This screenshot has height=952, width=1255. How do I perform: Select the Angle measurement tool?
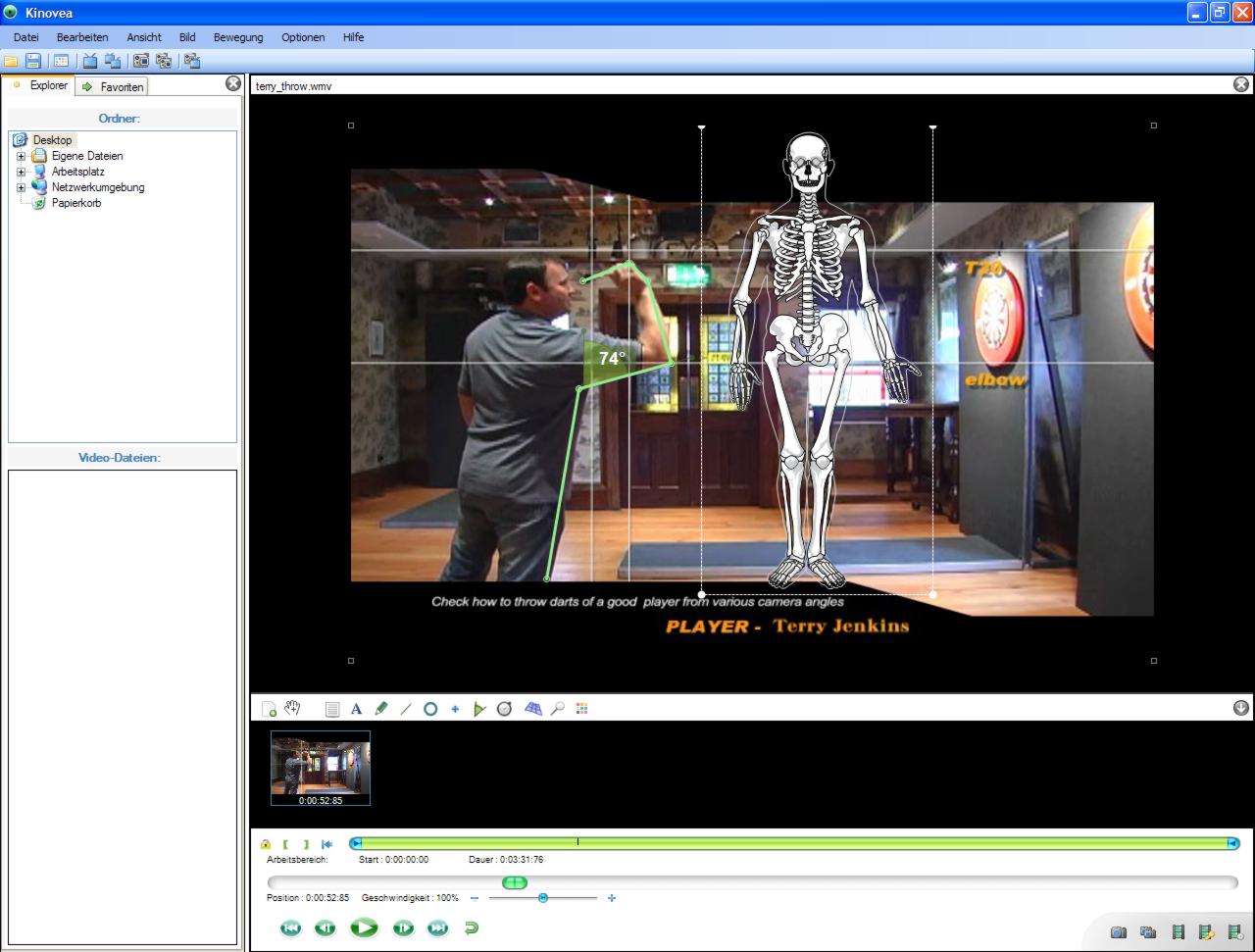tap(479, 709)
